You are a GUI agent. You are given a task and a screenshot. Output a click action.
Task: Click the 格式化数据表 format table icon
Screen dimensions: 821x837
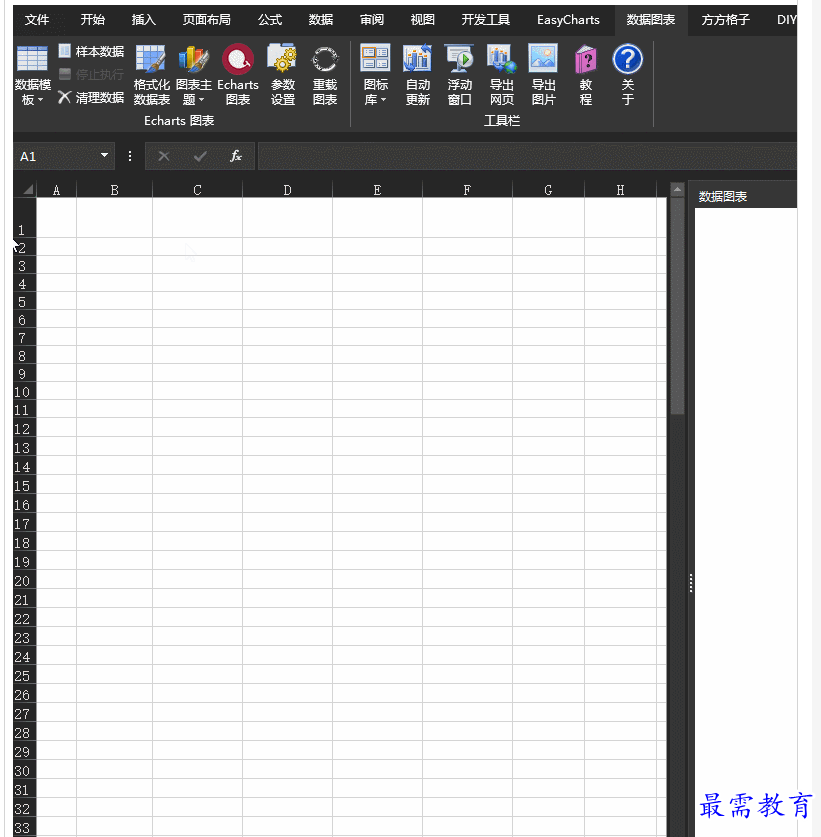tap(152, 75)
